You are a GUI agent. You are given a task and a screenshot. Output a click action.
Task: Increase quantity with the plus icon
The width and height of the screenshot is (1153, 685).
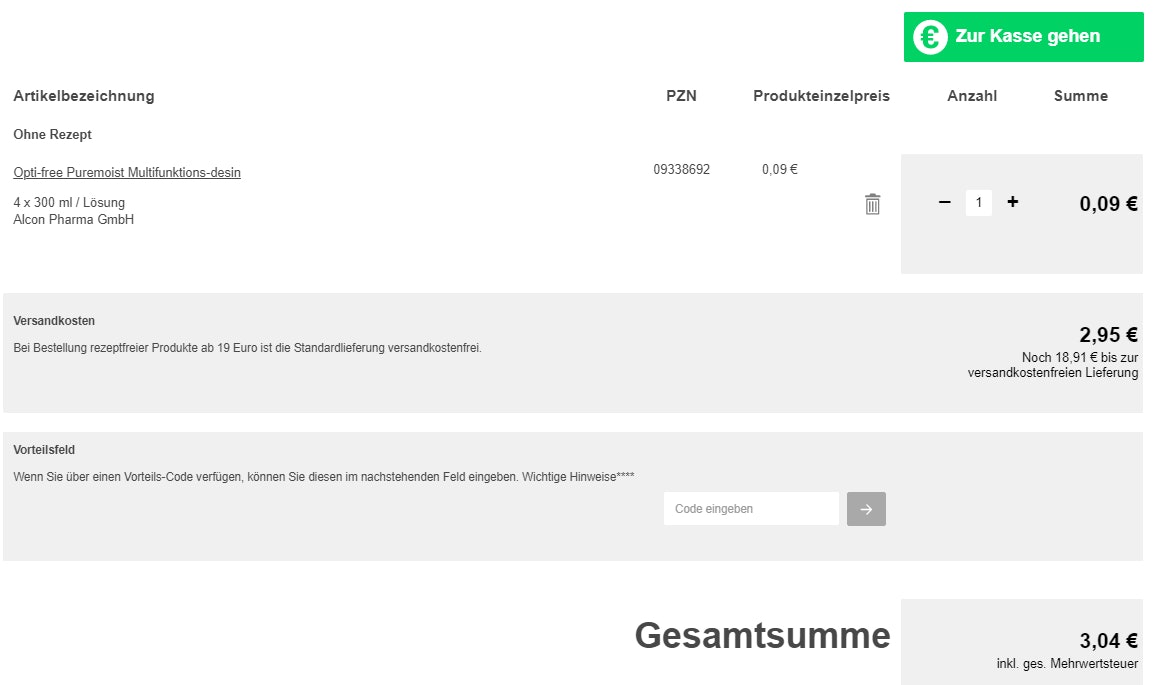(x=1012, y=203)
